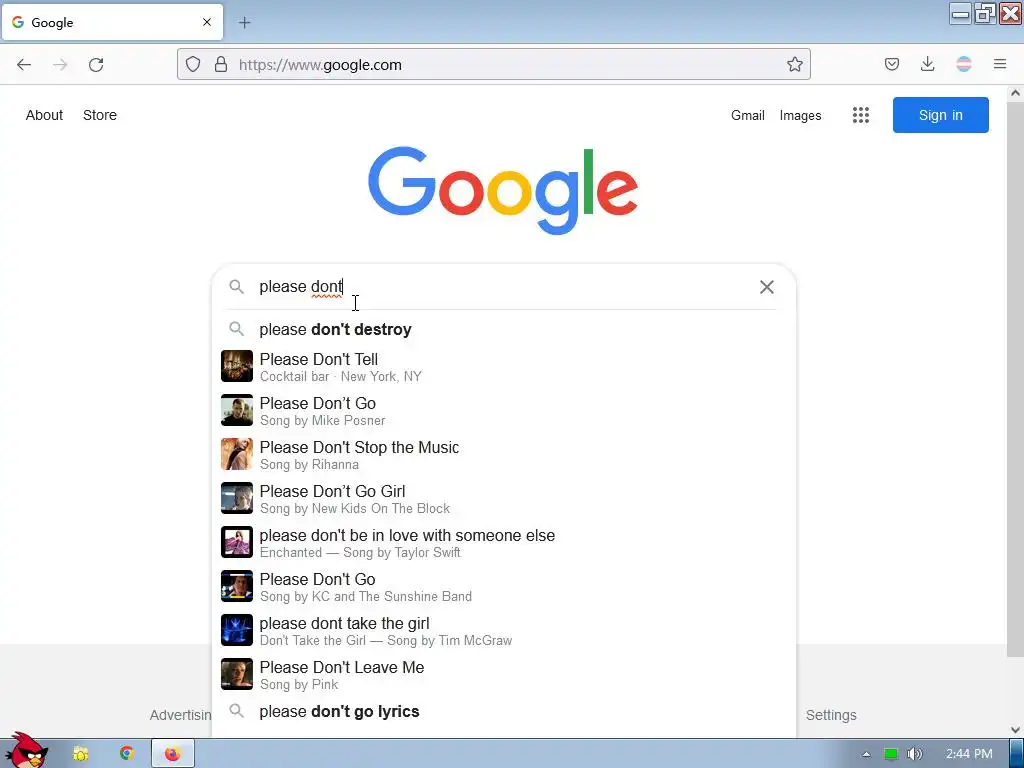Open the Google apps grid
The image size is (1024, 768).
tap(861, 115)
